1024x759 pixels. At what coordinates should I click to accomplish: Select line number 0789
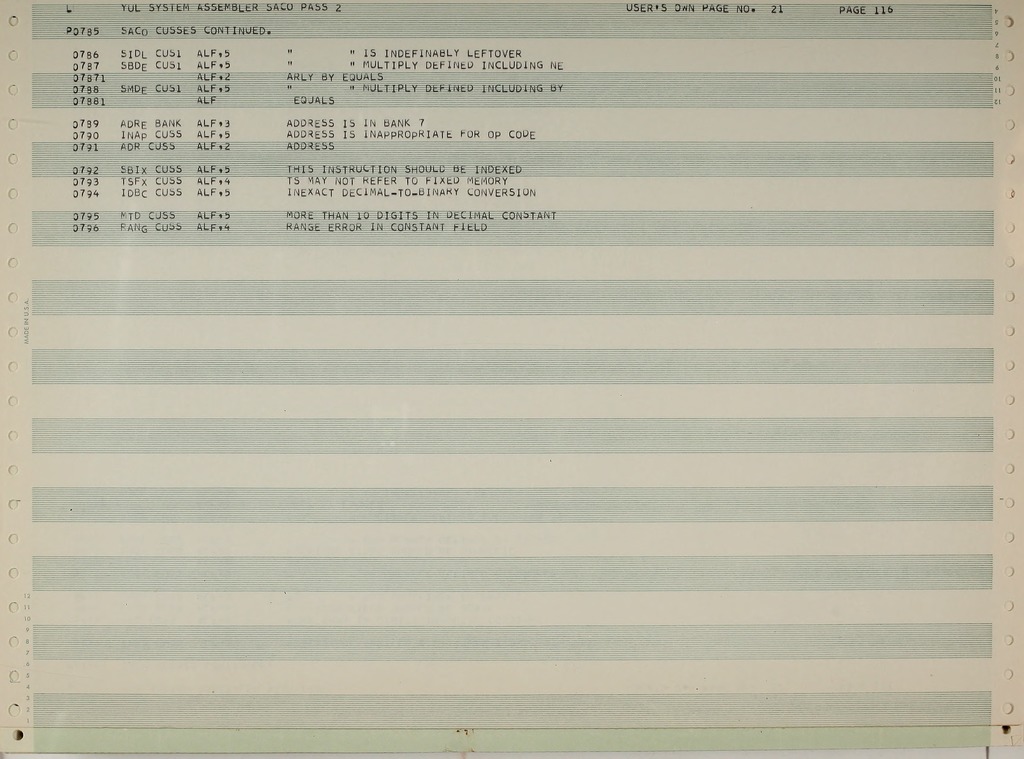tap(86, 124)
